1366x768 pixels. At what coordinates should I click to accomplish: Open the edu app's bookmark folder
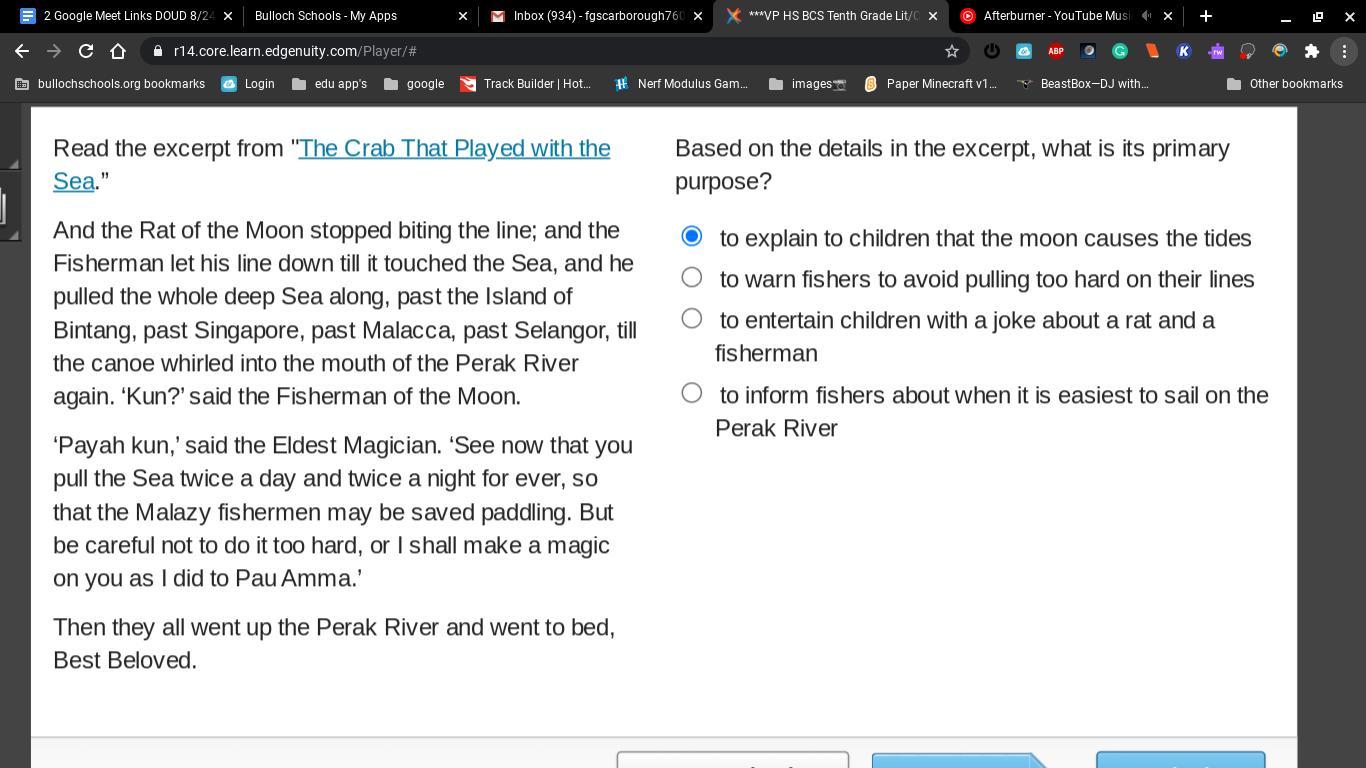(329, 84)
